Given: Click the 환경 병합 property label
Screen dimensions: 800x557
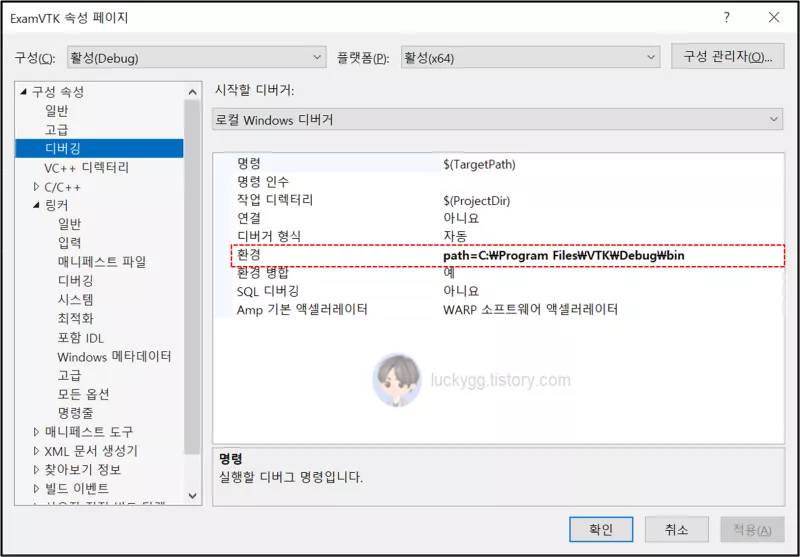Looking at the screenshot, I should 262,273.
